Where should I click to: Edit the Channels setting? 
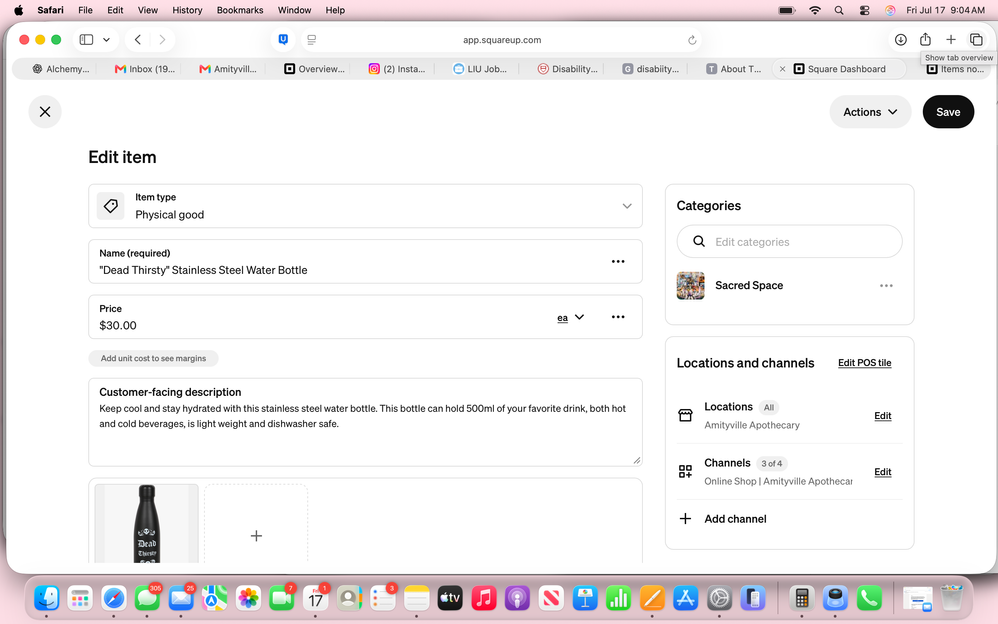[x=882, y=472]
